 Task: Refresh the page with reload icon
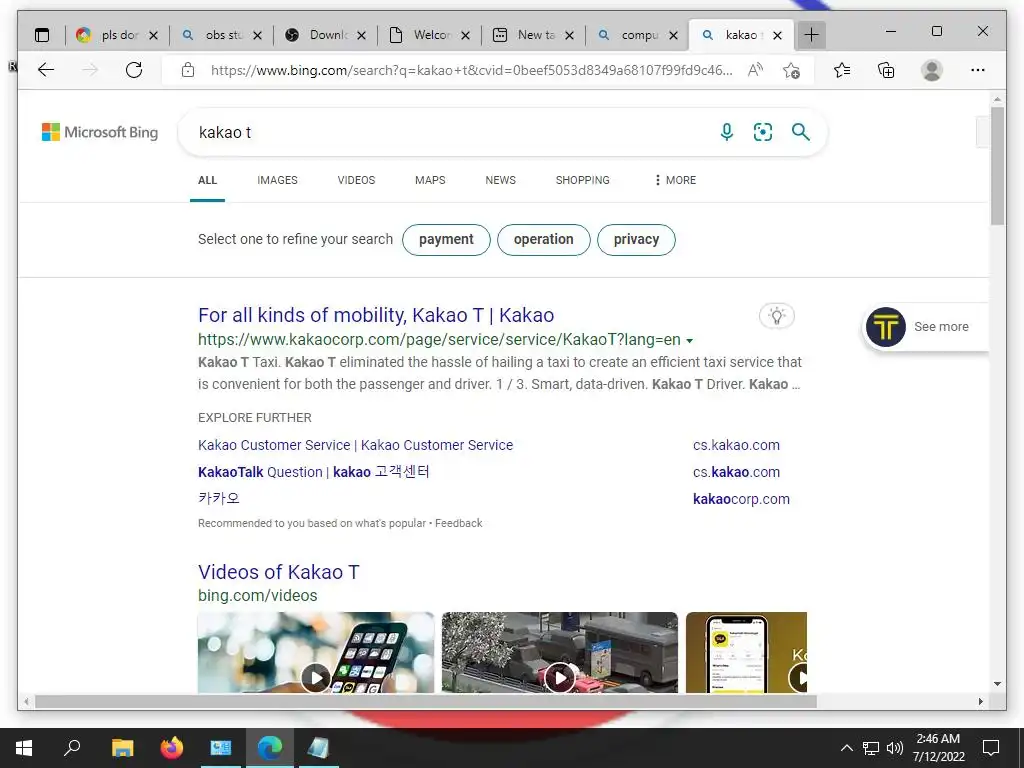point(134,70)
